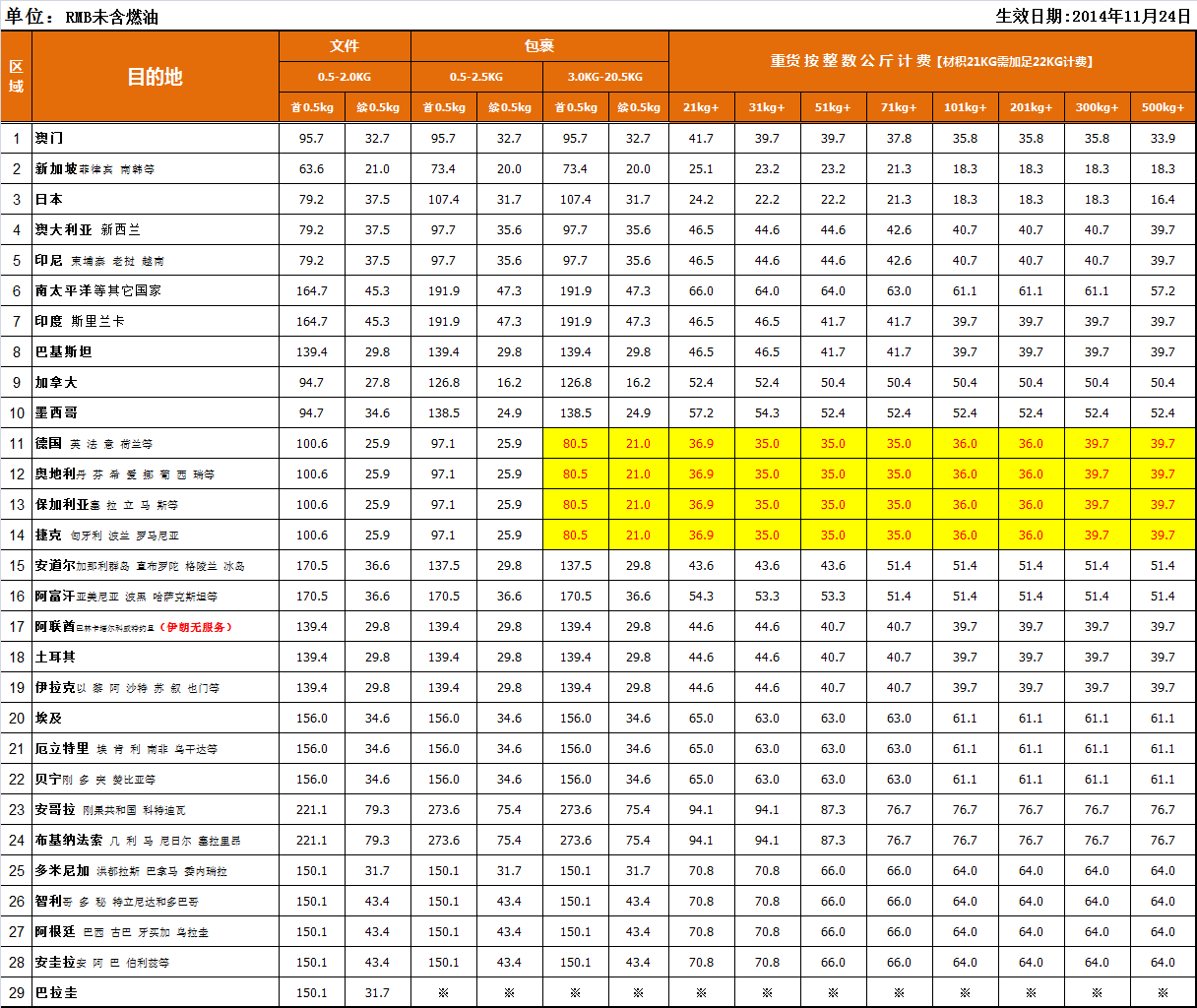Image resolution: width=1197 pixels, height=1008 pixels.
Task: Click the 巴拉圭 destination cell
Action: pyautogui.click(x=56, y=992)
